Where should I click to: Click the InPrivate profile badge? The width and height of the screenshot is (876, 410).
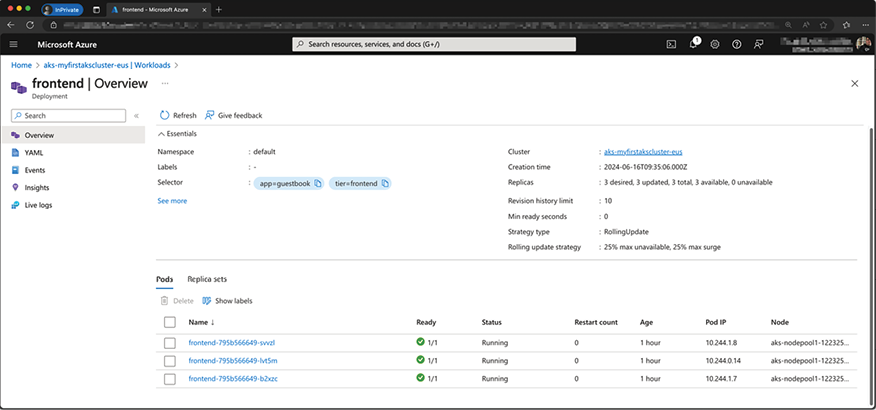point(63,9)
